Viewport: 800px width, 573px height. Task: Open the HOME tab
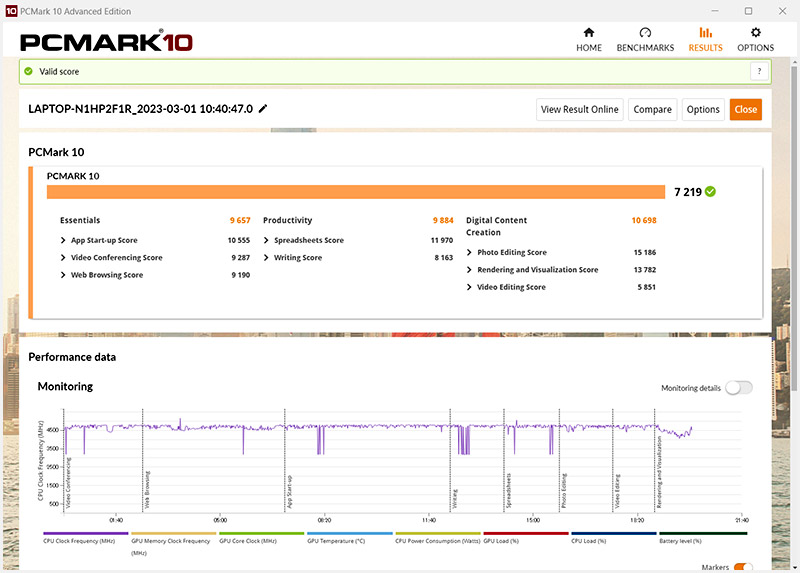pyautogui.click(x=589, y=40)
